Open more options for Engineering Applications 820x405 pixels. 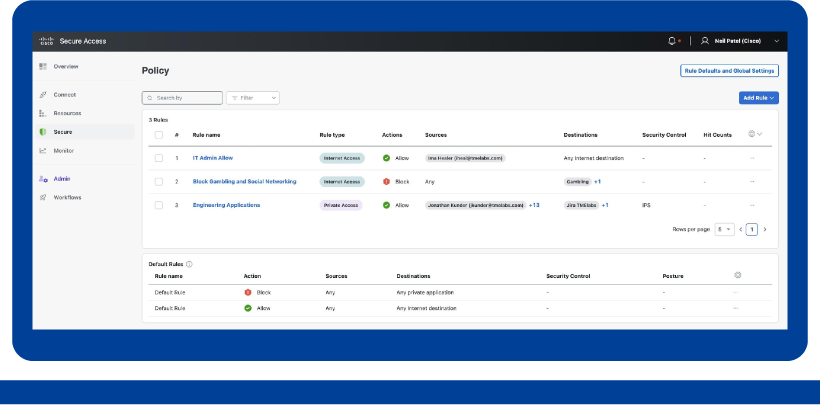(752, 205)
